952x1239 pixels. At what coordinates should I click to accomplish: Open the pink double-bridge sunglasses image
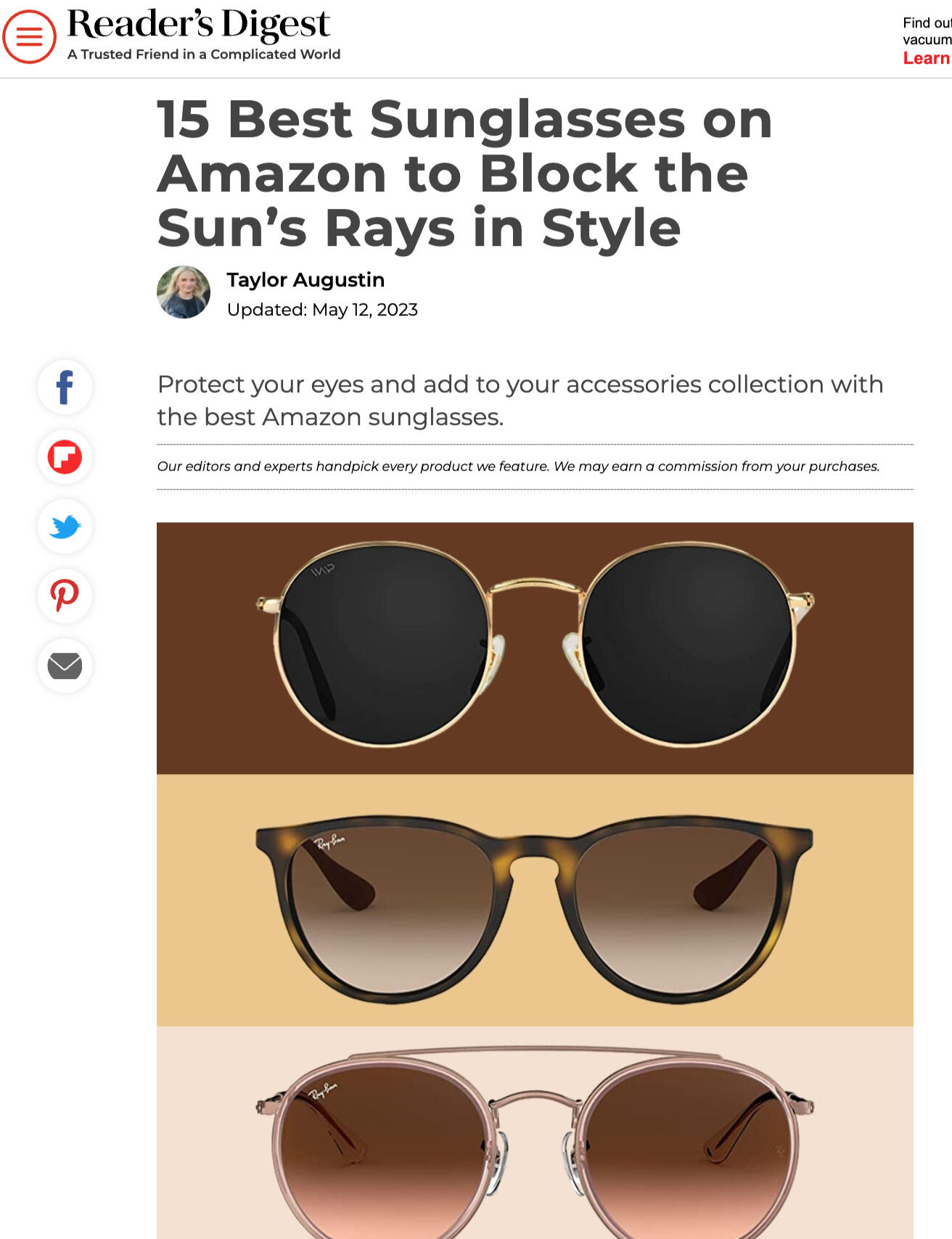pyautogui.click(x=535, y=1132)
